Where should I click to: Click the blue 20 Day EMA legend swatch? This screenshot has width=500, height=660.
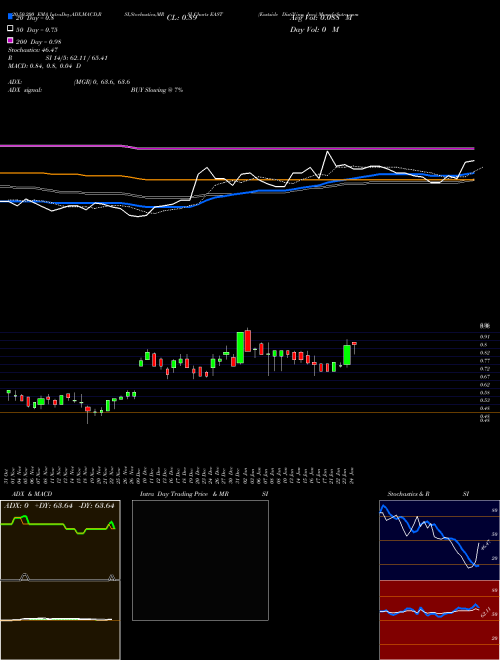pos(10,17)
